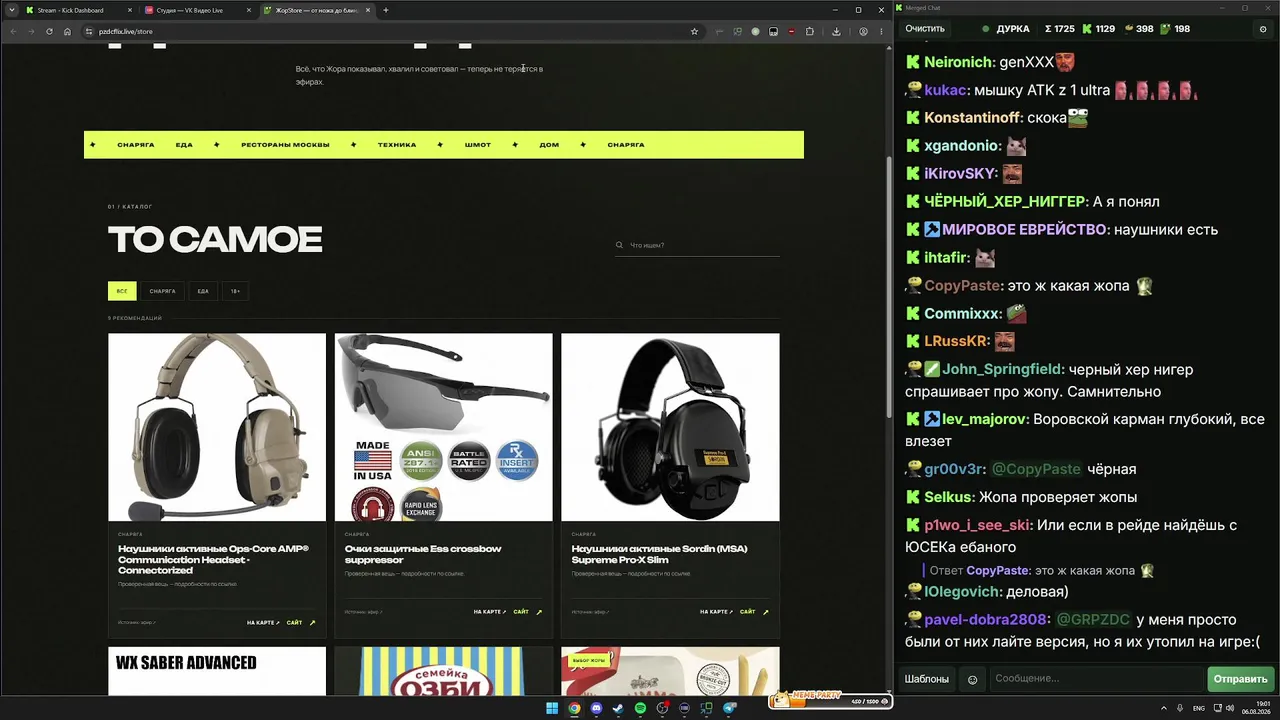
Task: Click the username Neironich in chat
Action: coord(958,62)
